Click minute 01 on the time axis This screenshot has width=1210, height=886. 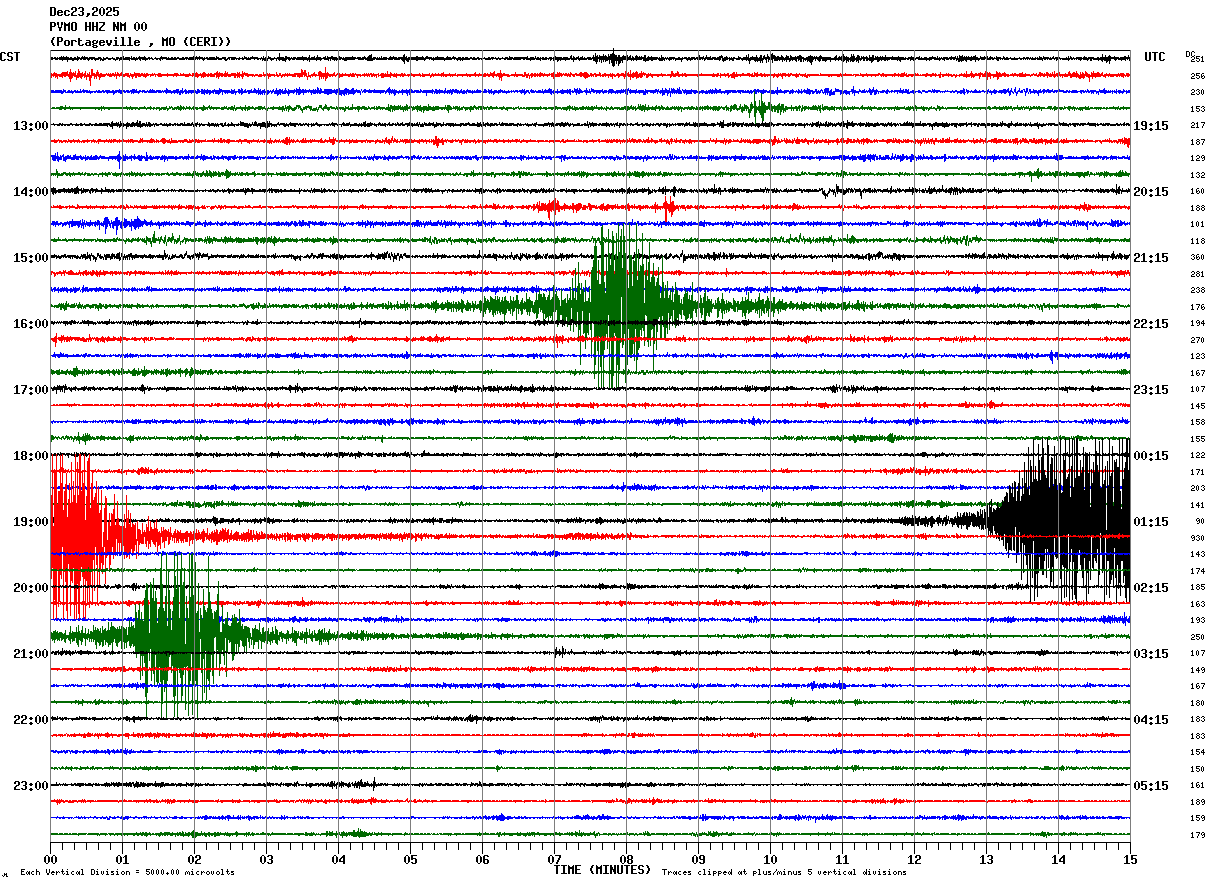[122, 859]
